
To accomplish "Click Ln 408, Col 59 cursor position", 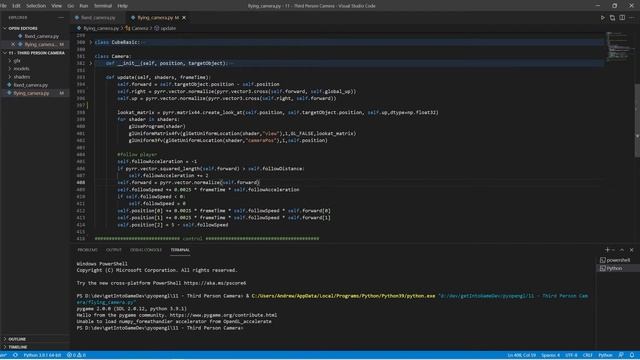I will tap(522, 355).
